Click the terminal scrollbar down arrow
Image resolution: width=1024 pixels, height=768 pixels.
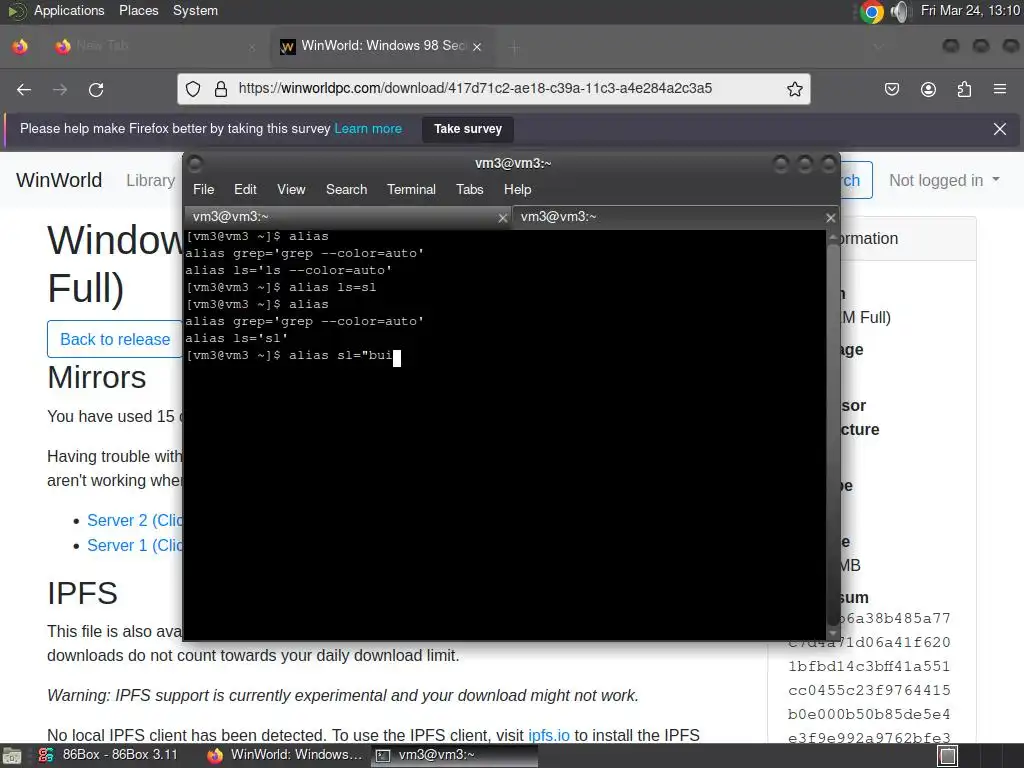[x=833, y=633]
